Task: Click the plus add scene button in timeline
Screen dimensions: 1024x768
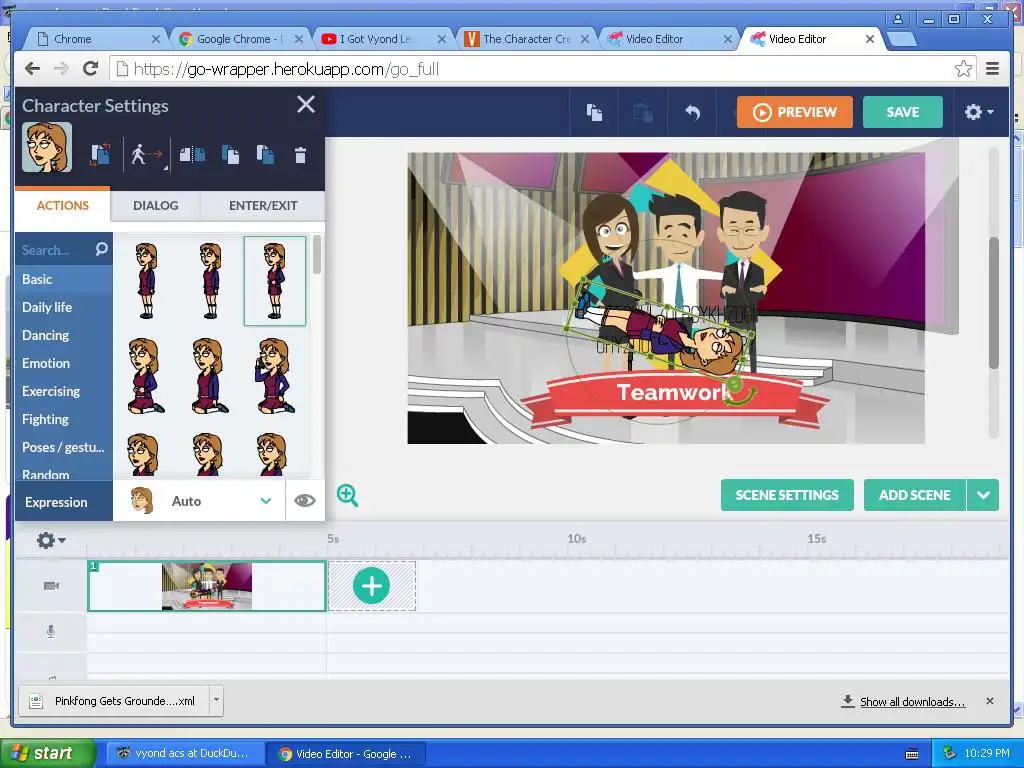Action: [x=372, y=586]
